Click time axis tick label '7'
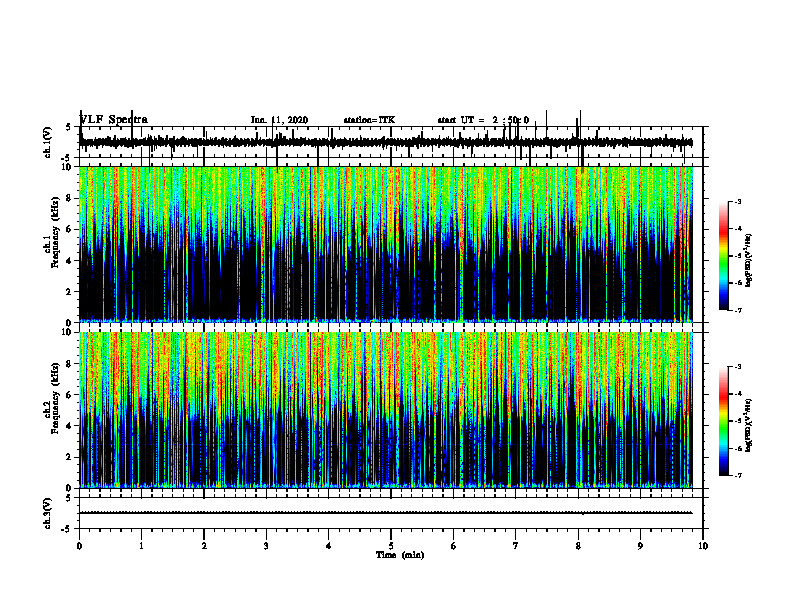792x612 pixels. click(516, 546)
